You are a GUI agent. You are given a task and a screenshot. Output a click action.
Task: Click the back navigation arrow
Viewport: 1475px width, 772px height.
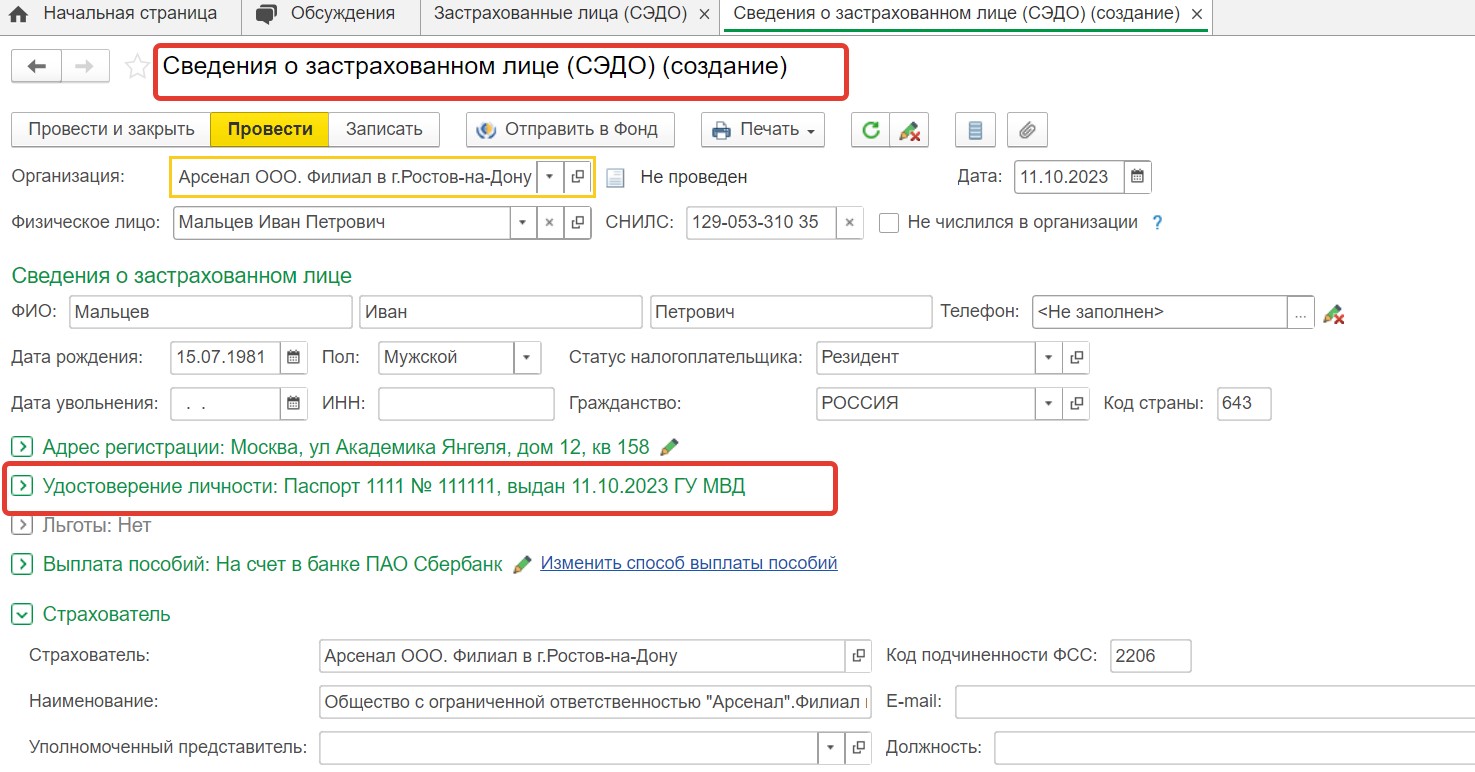pos(37,67)
